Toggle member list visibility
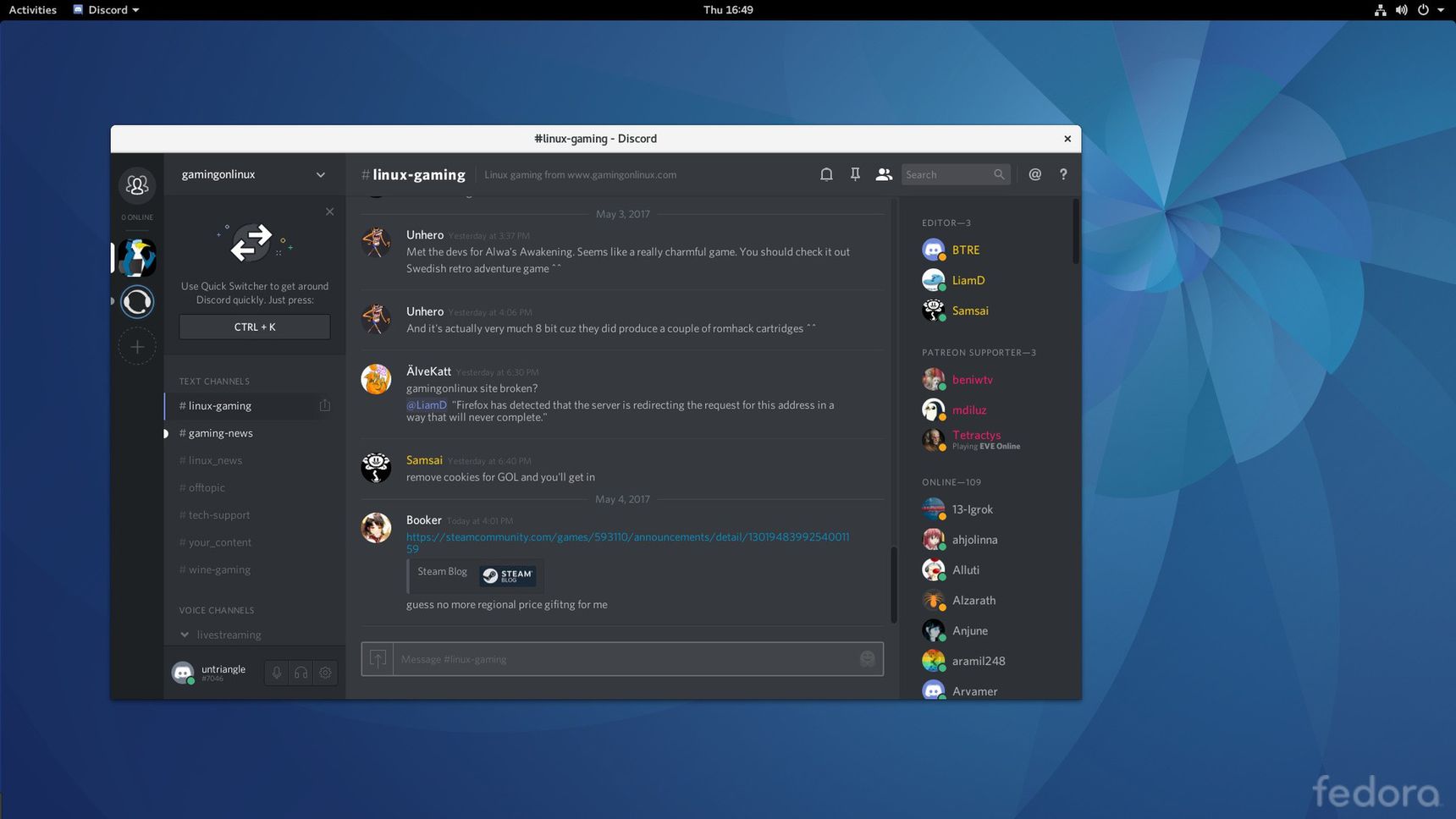Image resolution: width=1456 pixels, height=819 pixels. click(884, 174)
